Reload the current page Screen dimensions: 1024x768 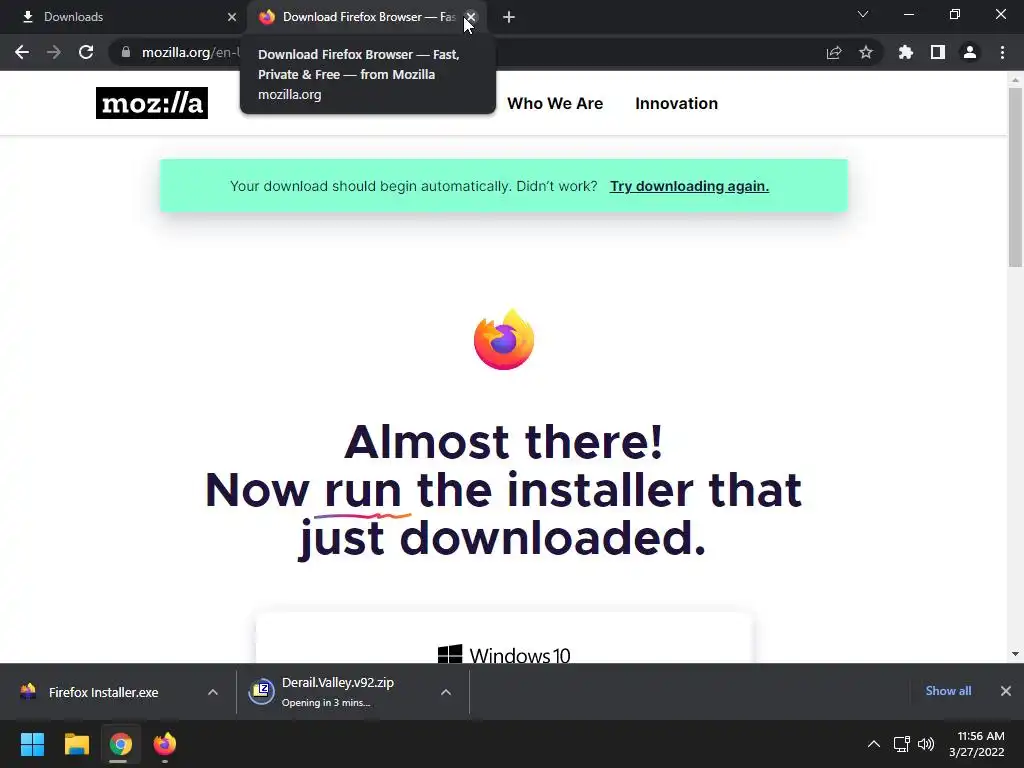(x=86, y=52)
